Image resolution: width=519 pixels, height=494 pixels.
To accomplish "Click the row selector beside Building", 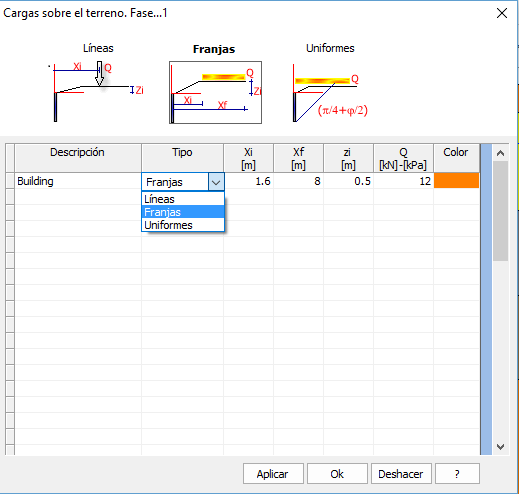I will 10,181.
